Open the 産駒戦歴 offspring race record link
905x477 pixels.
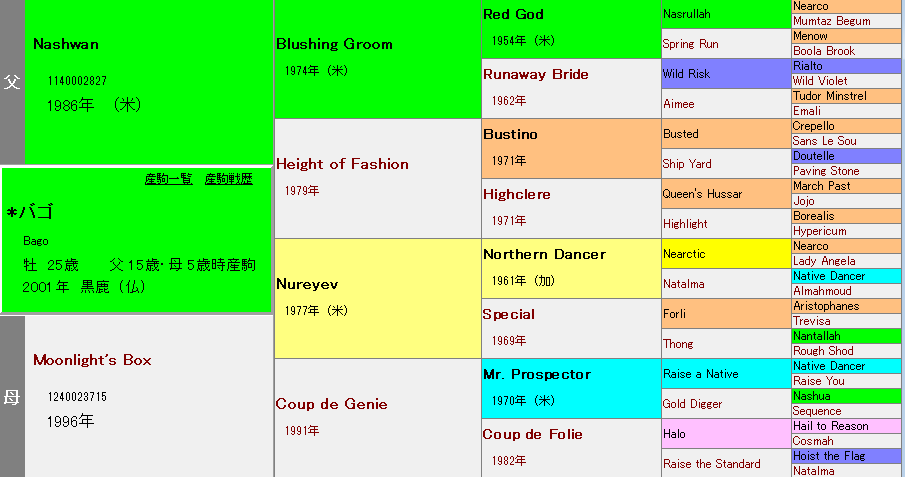pos(228,179)
